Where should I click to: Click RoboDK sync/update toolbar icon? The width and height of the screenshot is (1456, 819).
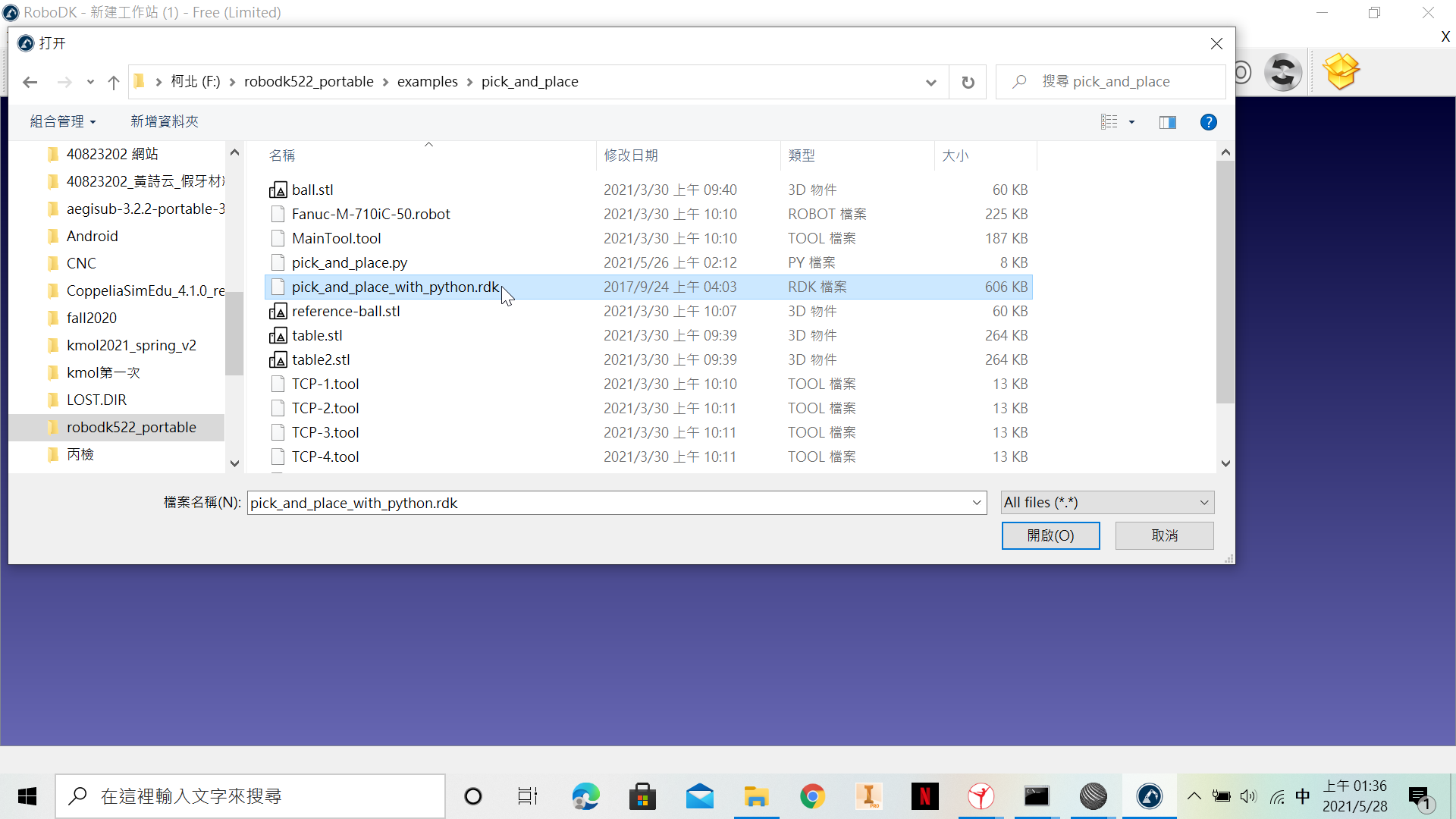pyautogui.click(x=1283, y=73)
